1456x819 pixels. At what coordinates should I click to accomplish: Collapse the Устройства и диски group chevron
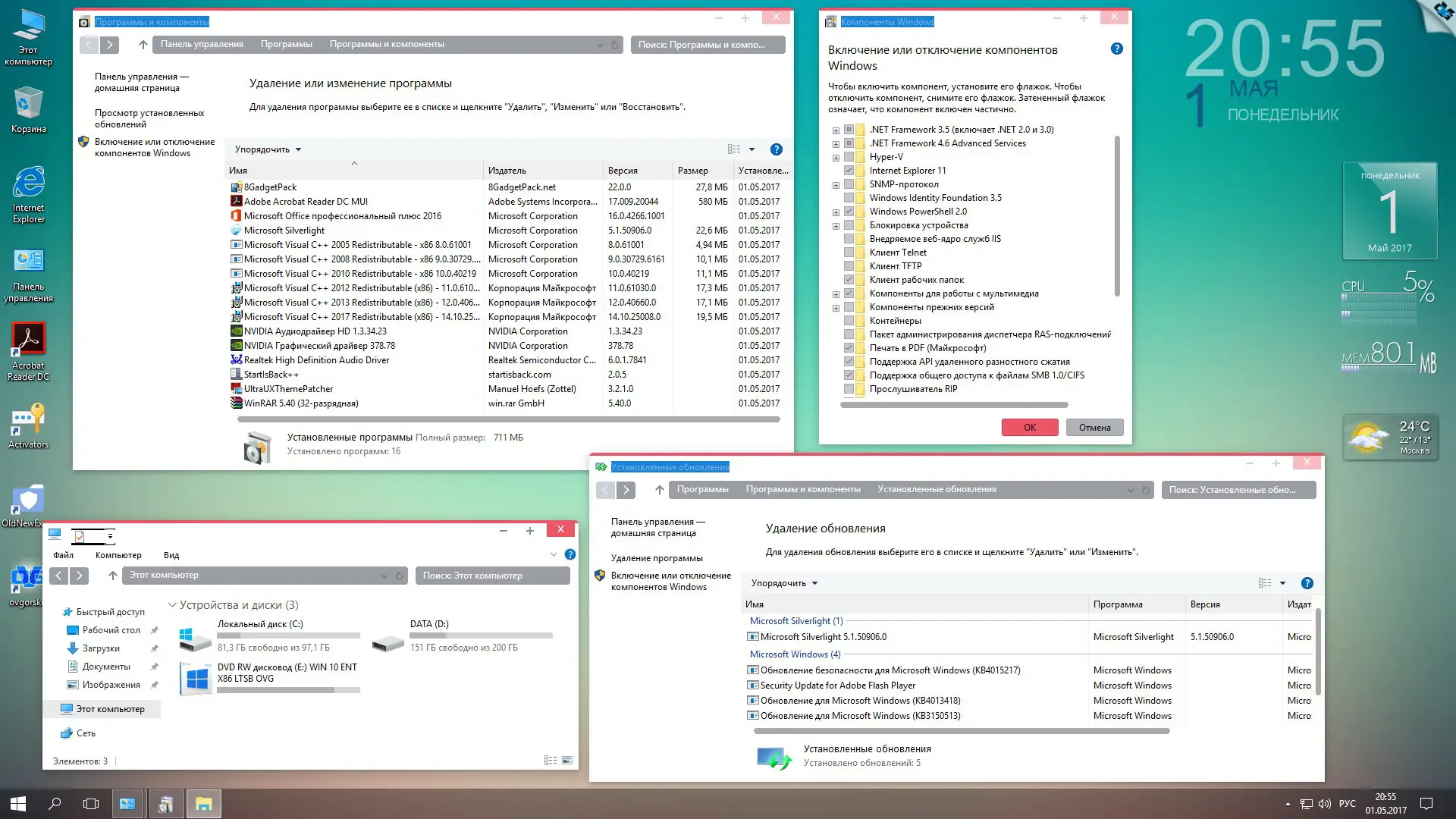pyautogui.click(x=172, y=605)
